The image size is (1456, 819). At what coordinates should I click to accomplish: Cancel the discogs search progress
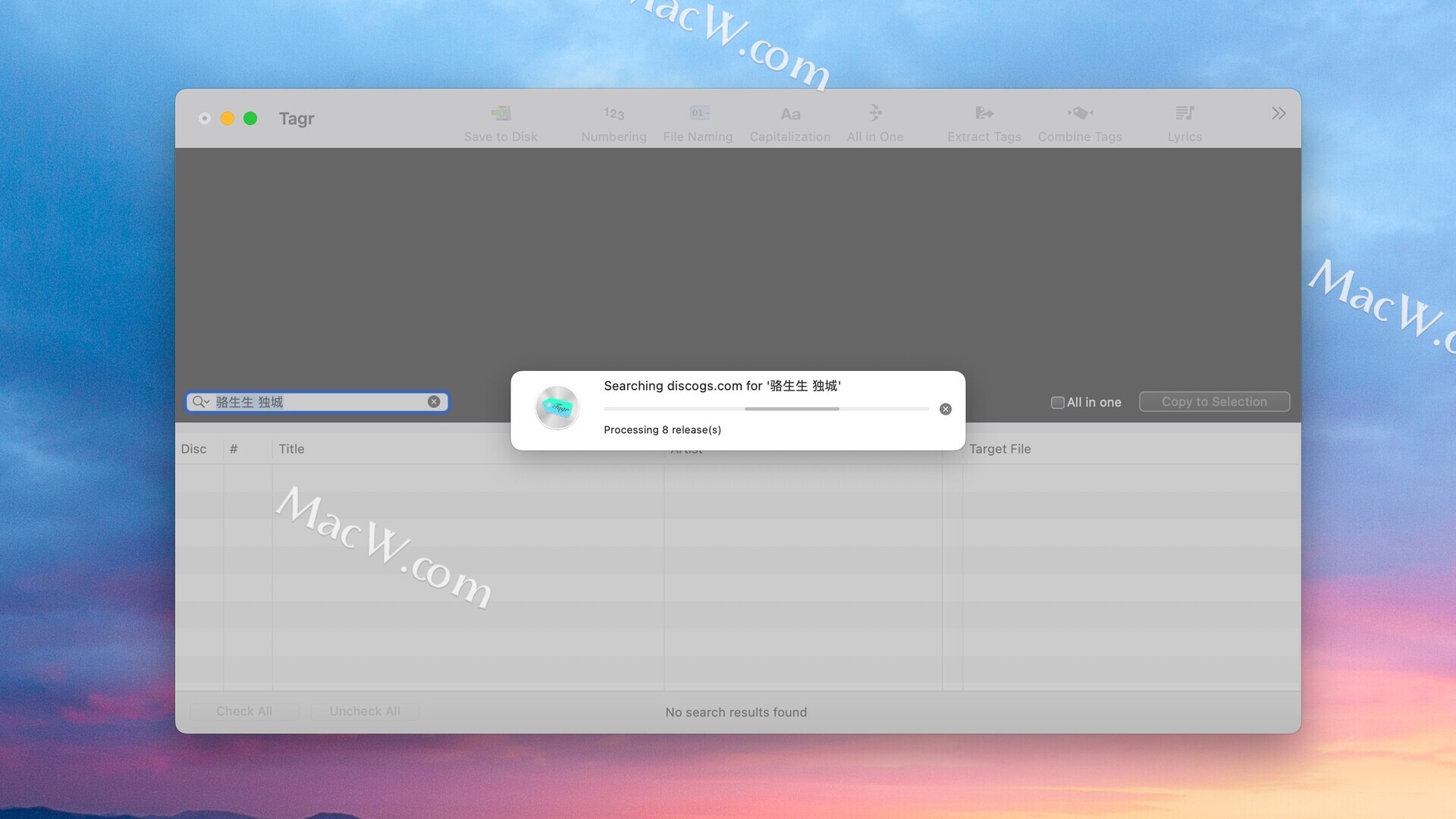[946, 409]
